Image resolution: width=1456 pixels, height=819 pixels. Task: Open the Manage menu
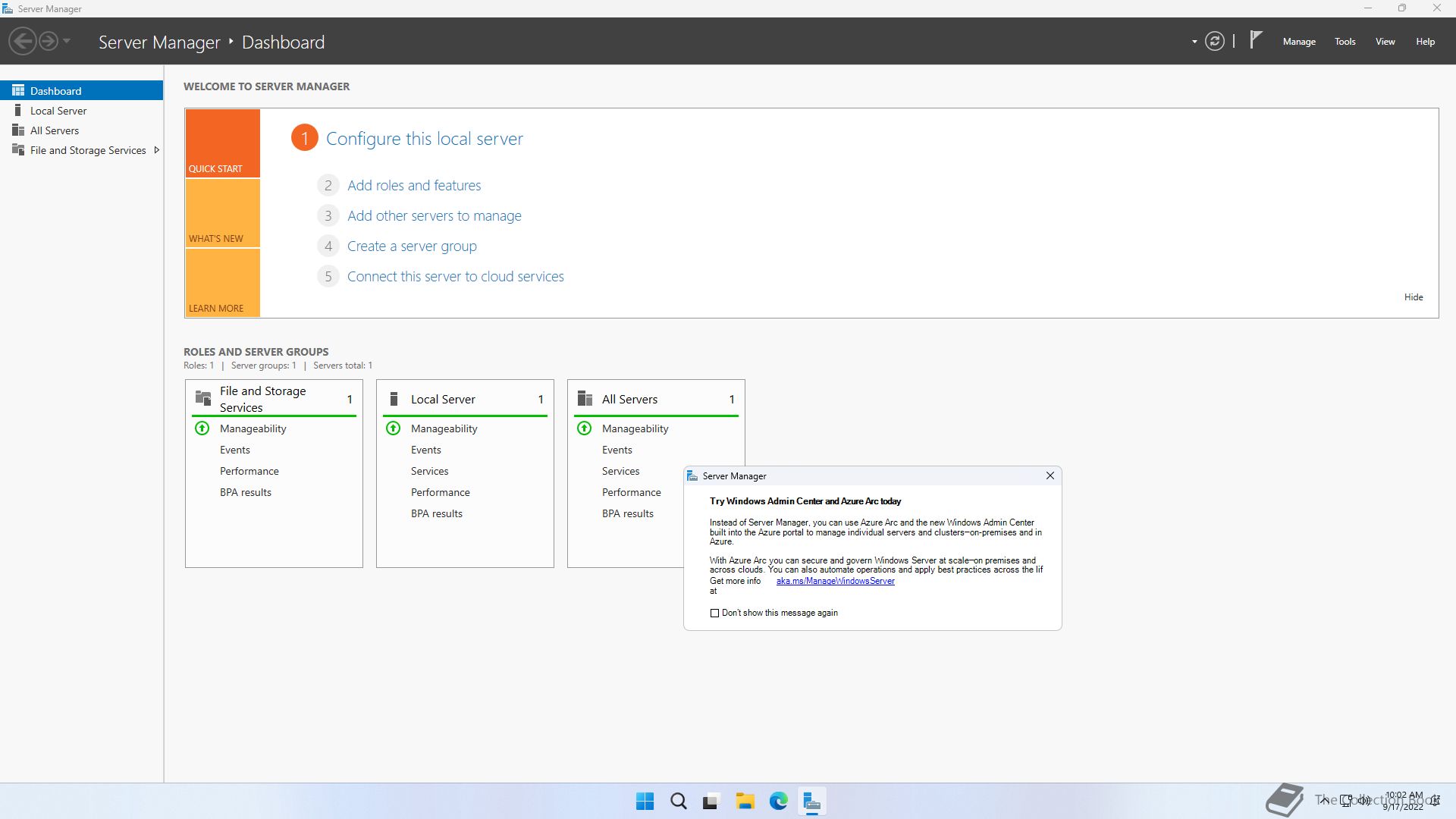click(x=1299, y=42)
